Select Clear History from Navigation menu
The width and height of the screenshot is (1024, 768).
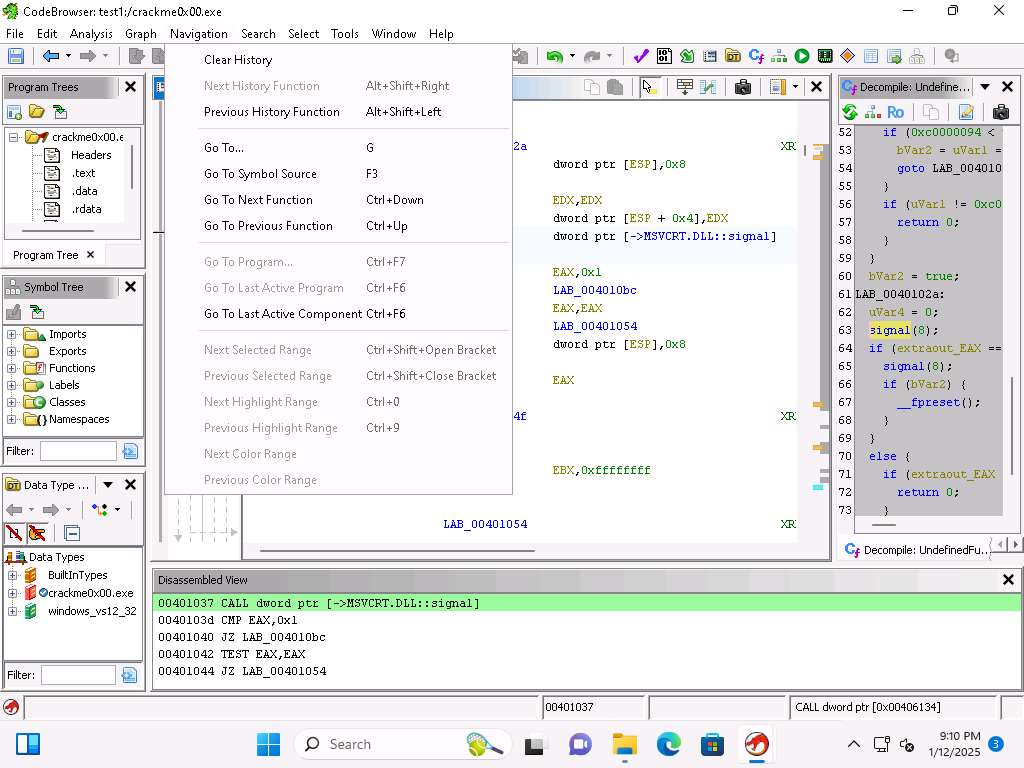(238, 60)
